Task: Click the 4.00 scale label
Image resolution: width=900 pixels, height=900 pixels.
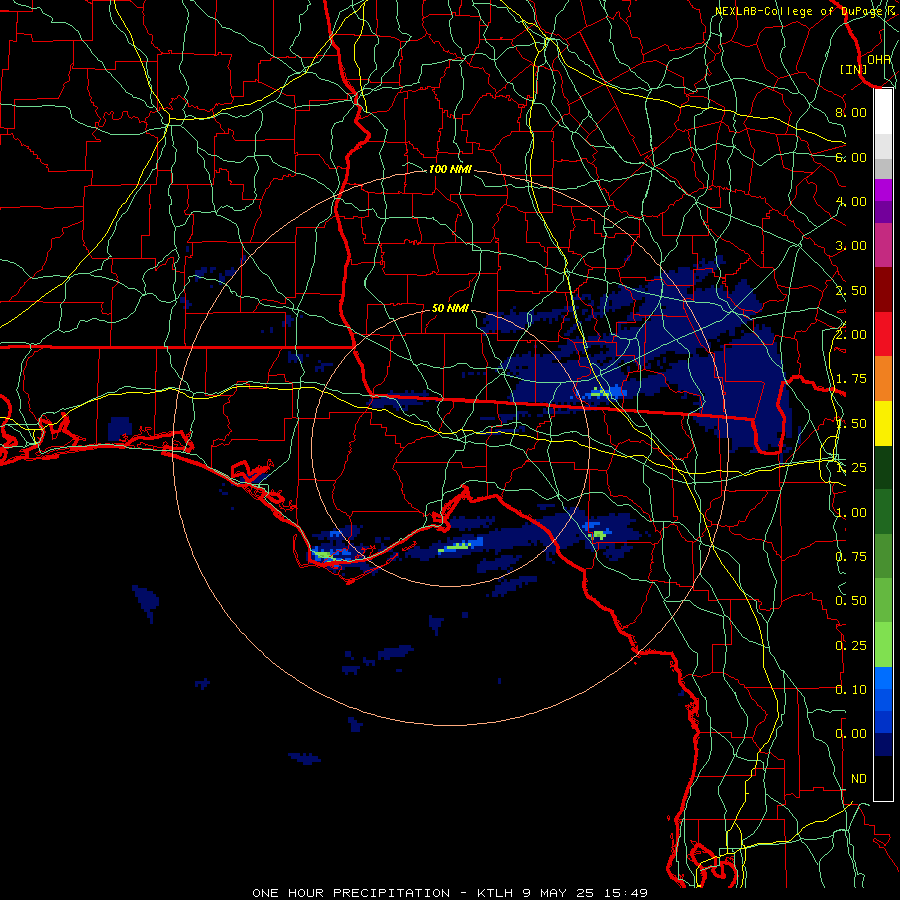Action: click(851, 201)
